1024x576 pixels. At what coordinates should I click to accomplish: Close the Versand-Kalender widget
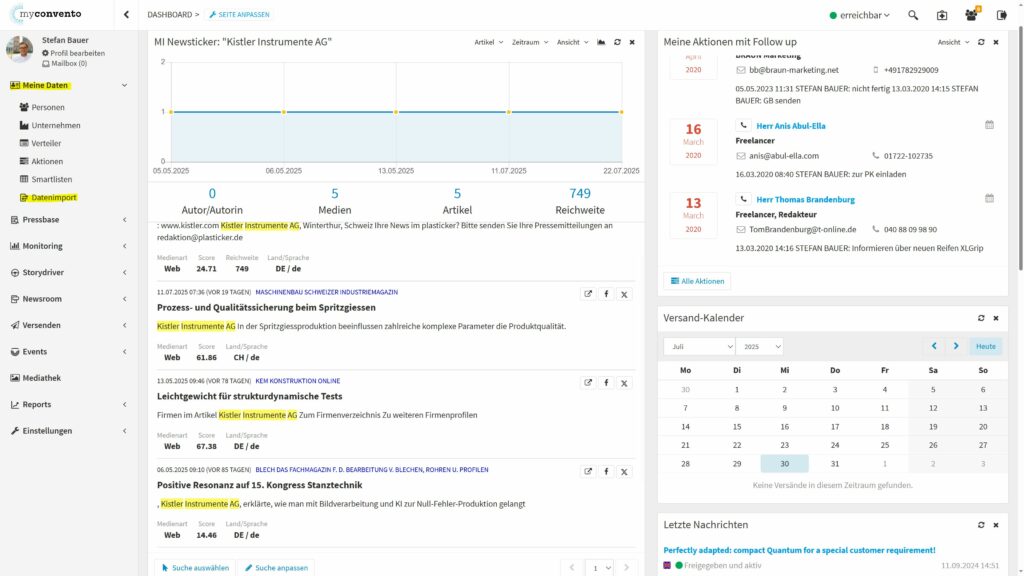pyautogui.click(x=996, y=318)
